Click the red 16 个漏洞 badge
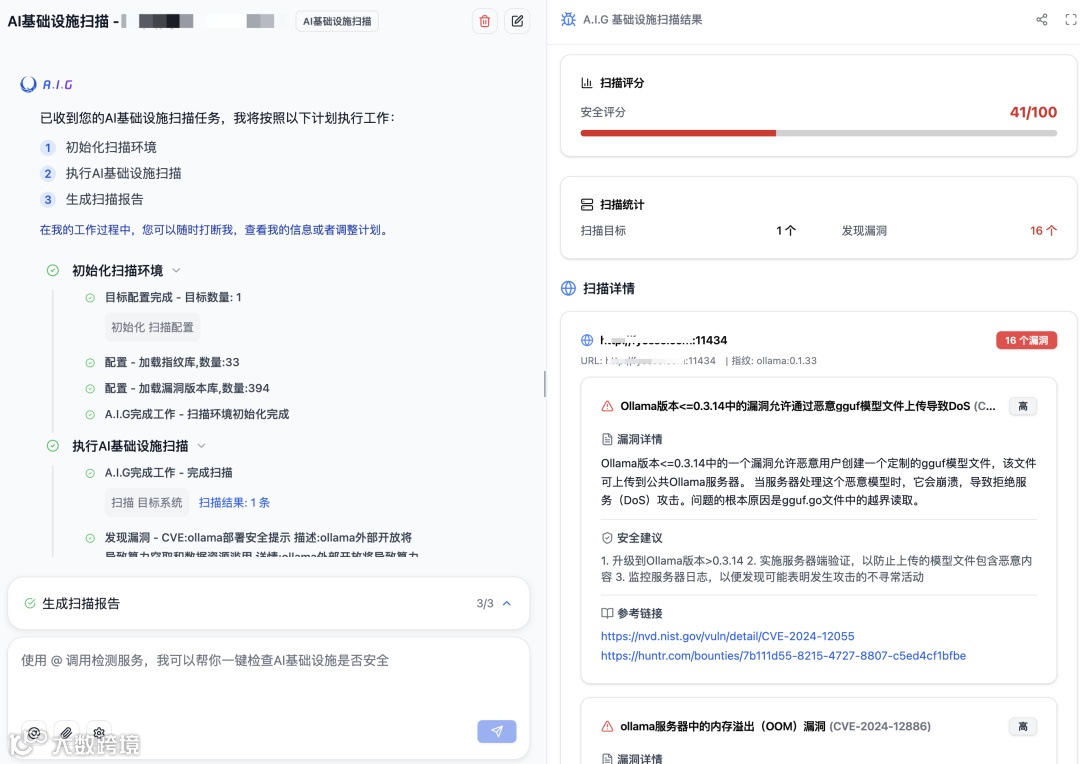 click(1026, 340)
